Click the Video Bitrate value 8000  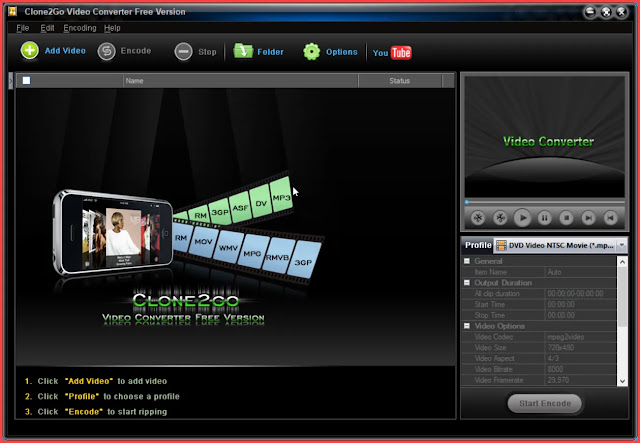tap(581, 369)
